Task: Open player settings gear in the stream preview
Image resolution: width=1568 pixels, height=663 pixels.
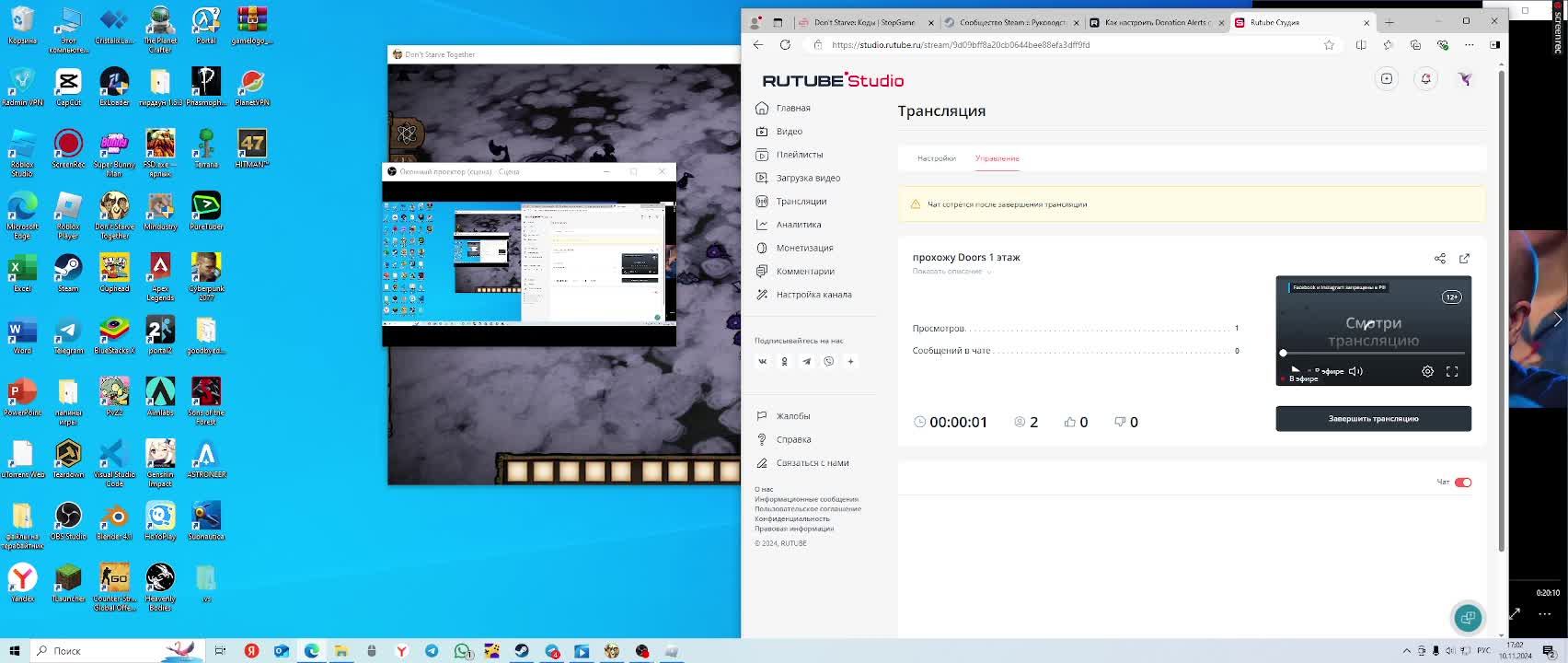Action: pos(1427,372)
